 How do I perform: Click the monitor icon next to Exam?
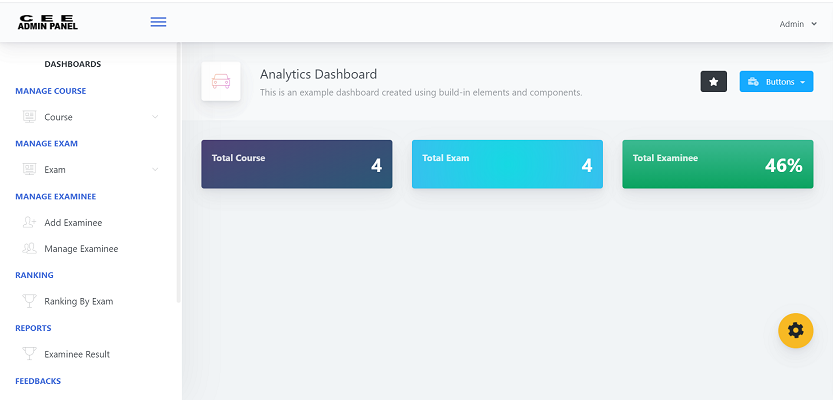[x=30, y=169]
